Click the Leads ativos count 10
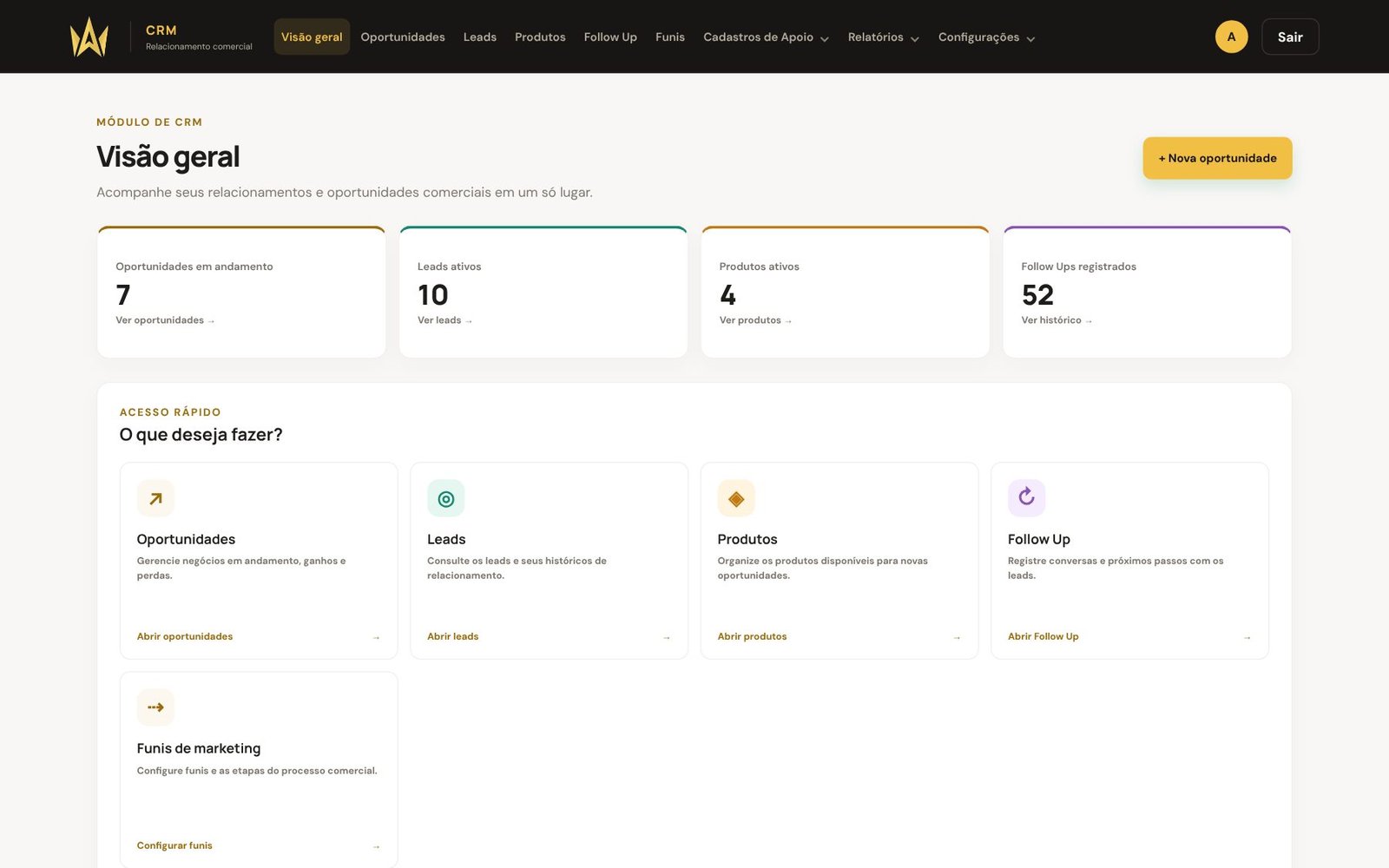Screen dimensions: 1389x868 click(x=433, y=295)
